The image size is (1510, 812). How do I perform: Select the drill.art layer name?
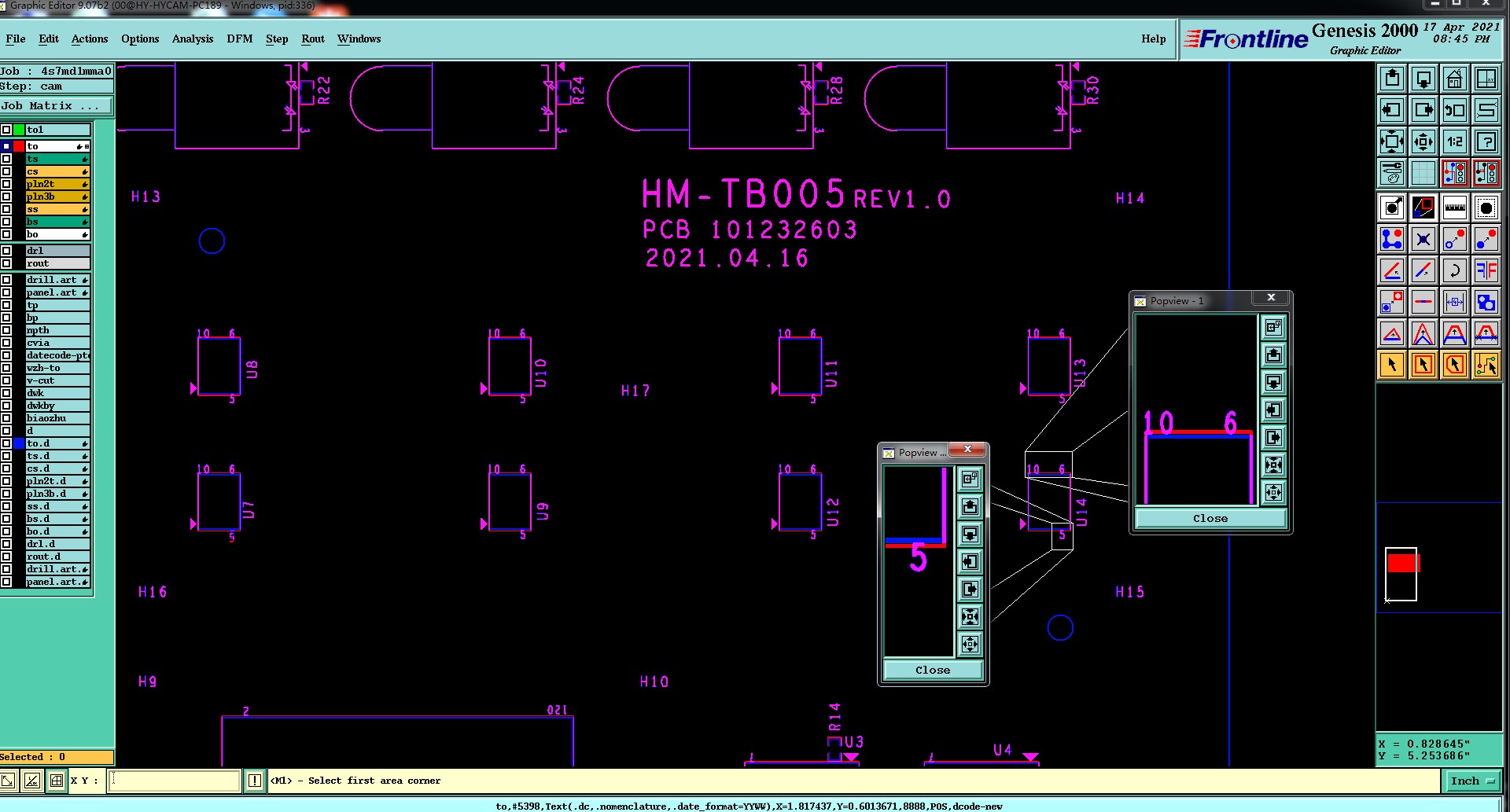[57, 280]
